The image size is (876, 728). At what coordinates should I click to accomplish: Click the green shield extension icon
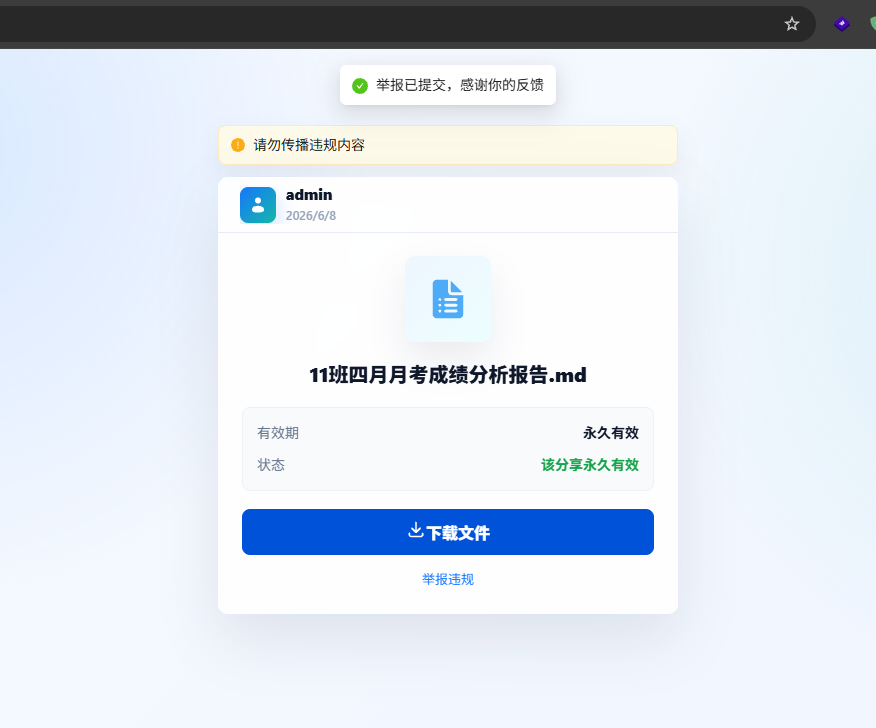[x=873, y=24]
